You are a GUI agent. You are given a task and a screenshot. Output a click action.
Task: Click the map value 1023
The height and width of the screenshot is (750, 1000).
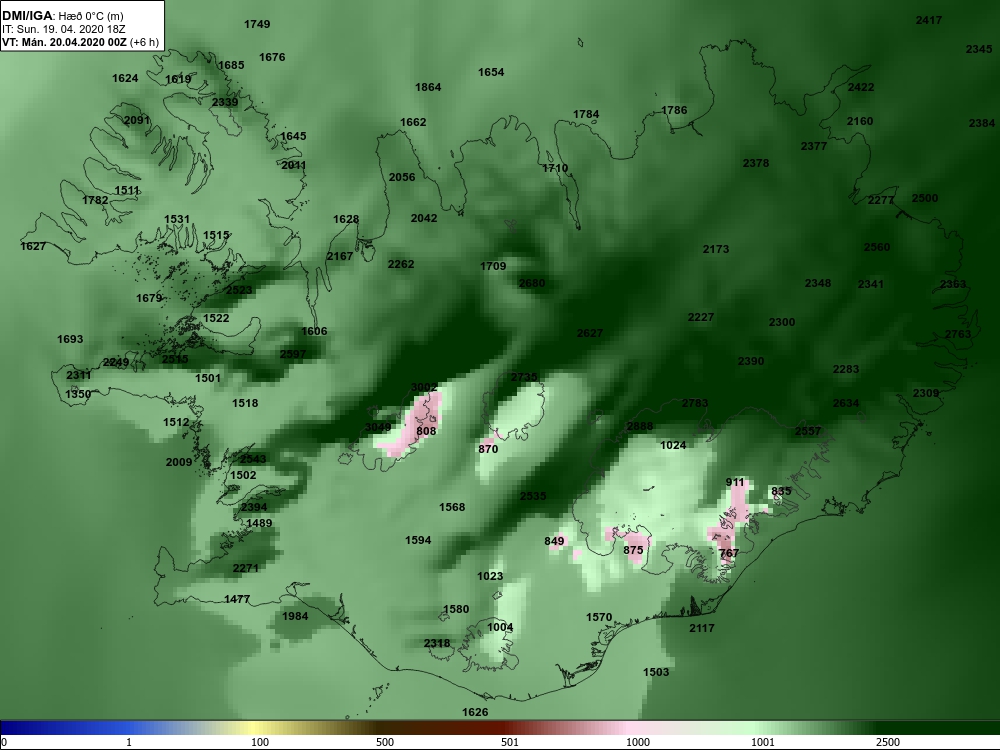point(490,576)
